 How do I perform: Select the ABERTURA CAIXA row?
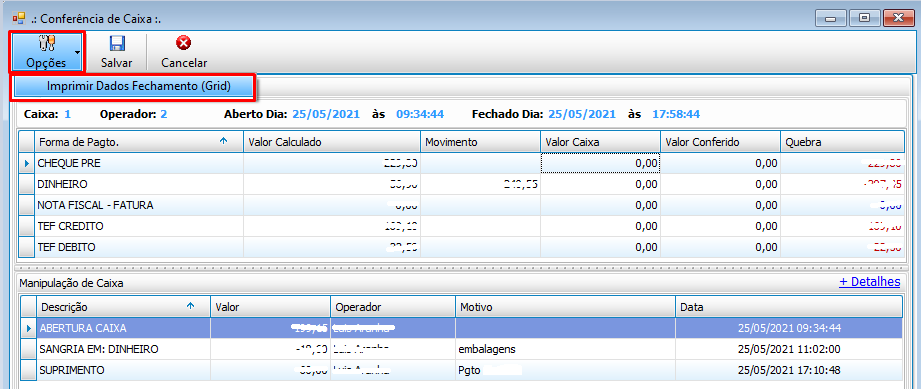tap(461, 328)
